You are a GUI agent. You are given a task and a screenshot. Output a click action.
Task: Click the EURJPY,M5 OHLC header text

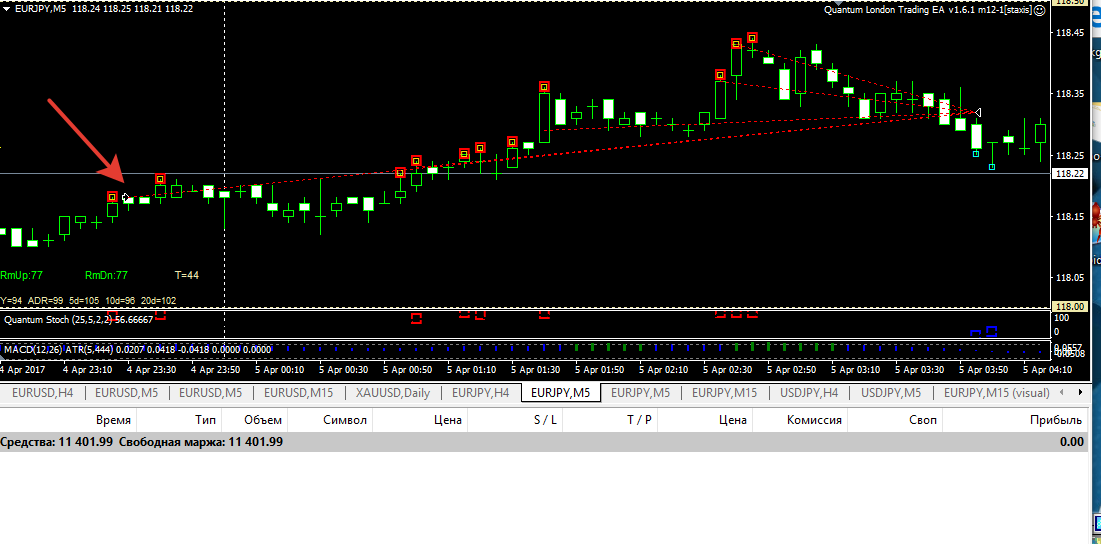coord(103,9)
